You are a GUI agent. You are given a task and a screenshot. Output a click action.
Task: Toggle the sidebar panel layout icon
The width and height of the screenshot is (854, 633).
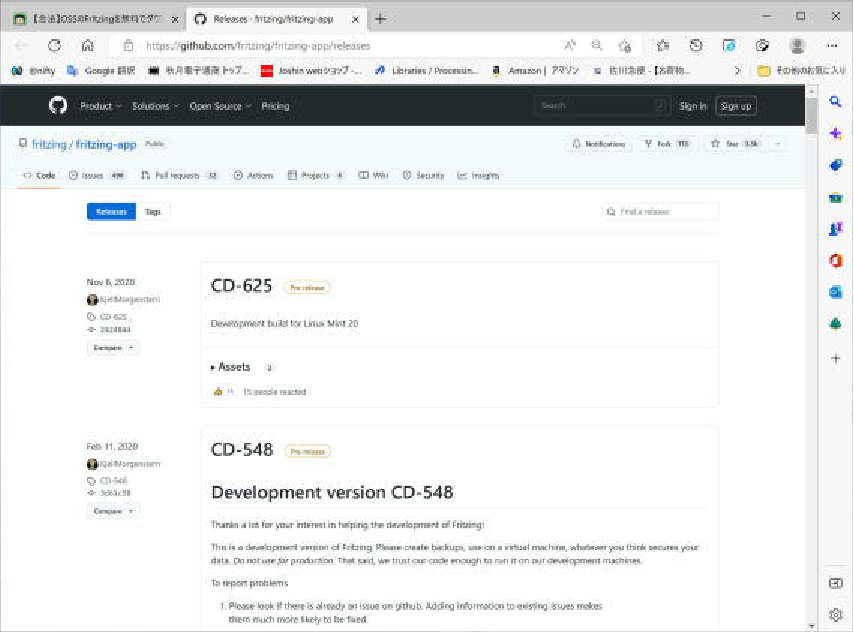(x=835, y=583)
